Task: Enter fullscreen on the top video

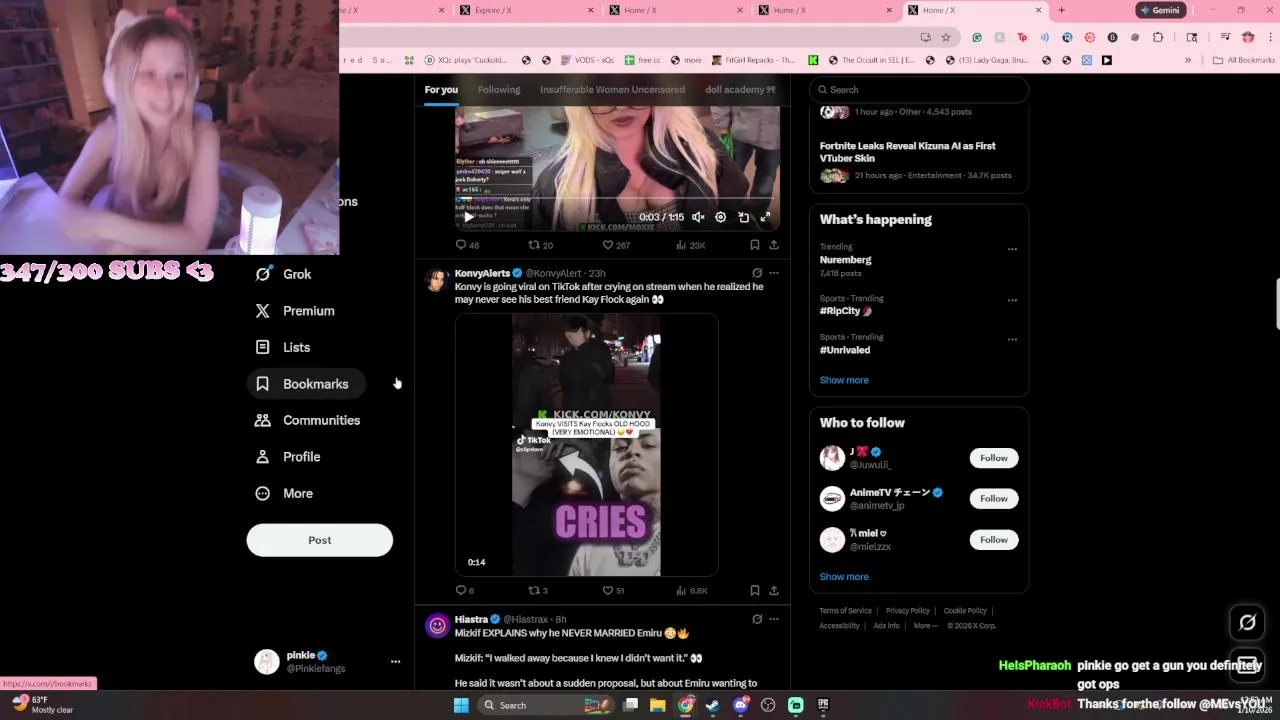Action: (x=765, y=217)
